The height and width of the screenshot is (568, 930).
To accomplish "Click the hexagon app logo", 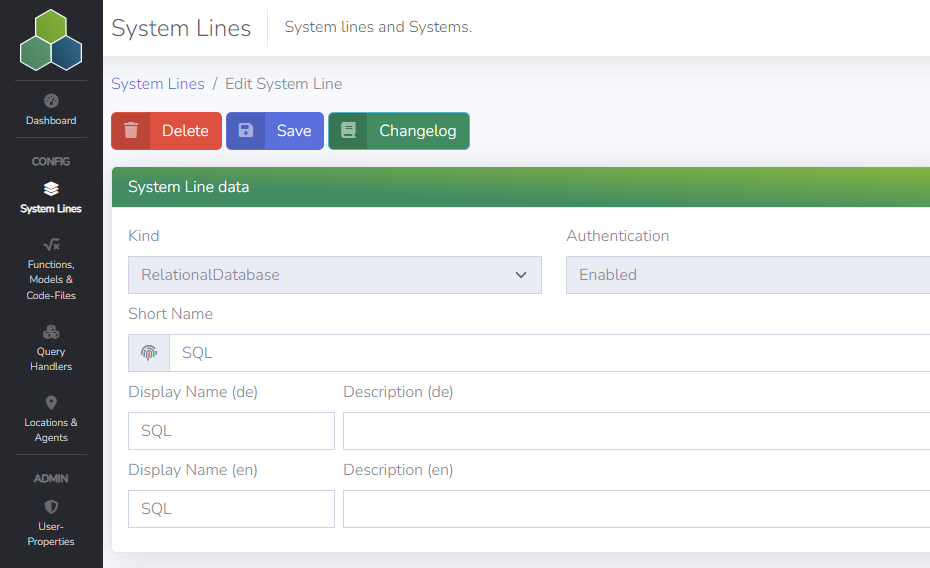I will [x=51, y=40].
